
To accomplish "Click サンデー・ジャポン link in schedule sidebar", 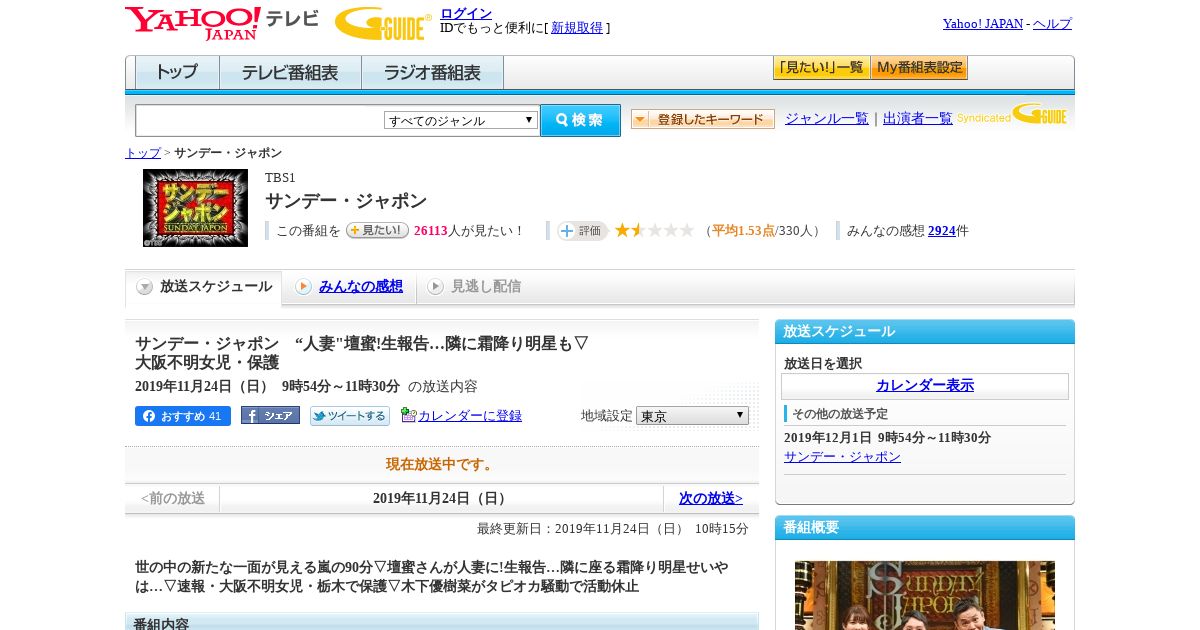I will 842,457.
